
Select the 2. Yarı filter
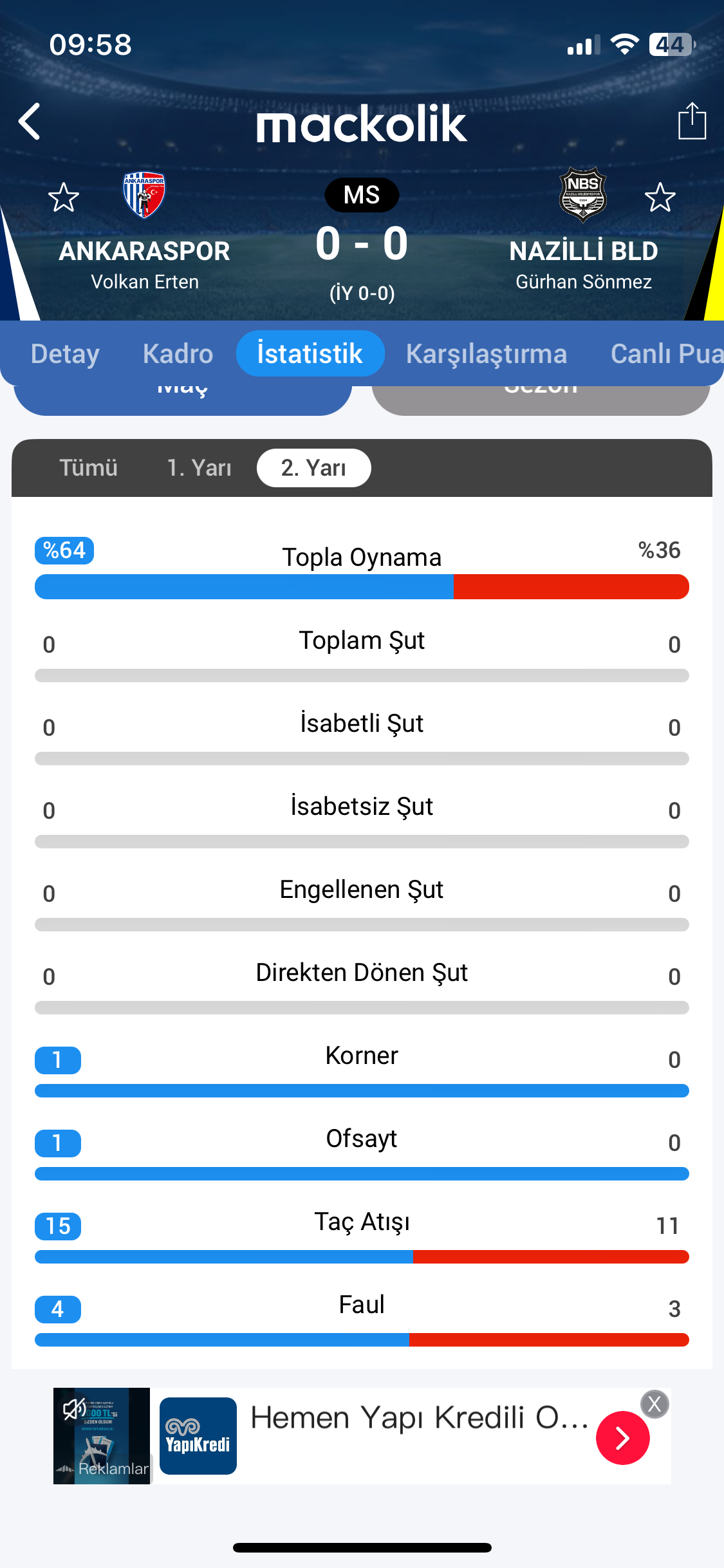tap(313, 468)
